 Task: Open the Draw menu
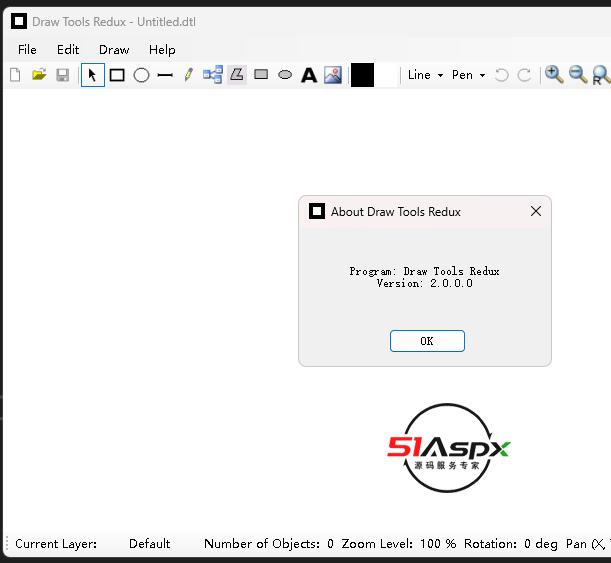pyautogui.click(x=114, y=50)
